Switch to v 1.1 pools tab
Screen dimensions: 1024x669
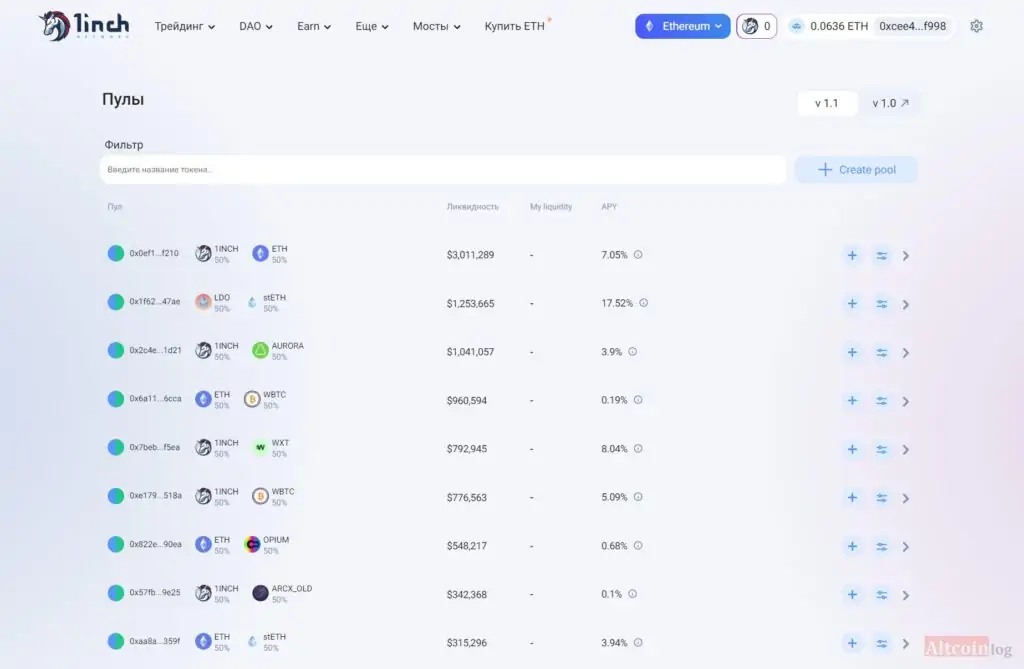click(827, 103)
